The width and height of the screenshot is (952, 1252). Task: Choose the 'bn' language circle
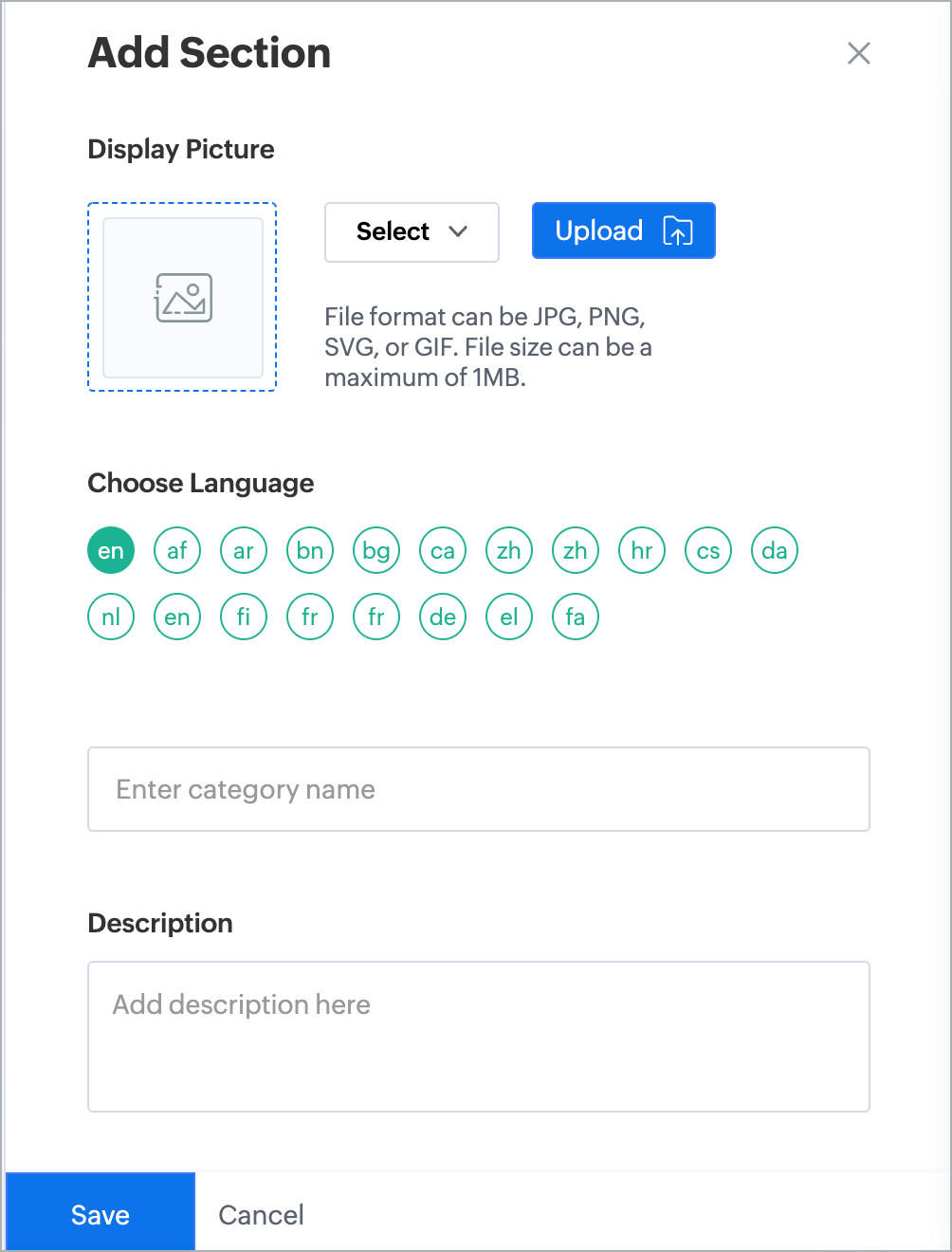(x=310, y=550)
